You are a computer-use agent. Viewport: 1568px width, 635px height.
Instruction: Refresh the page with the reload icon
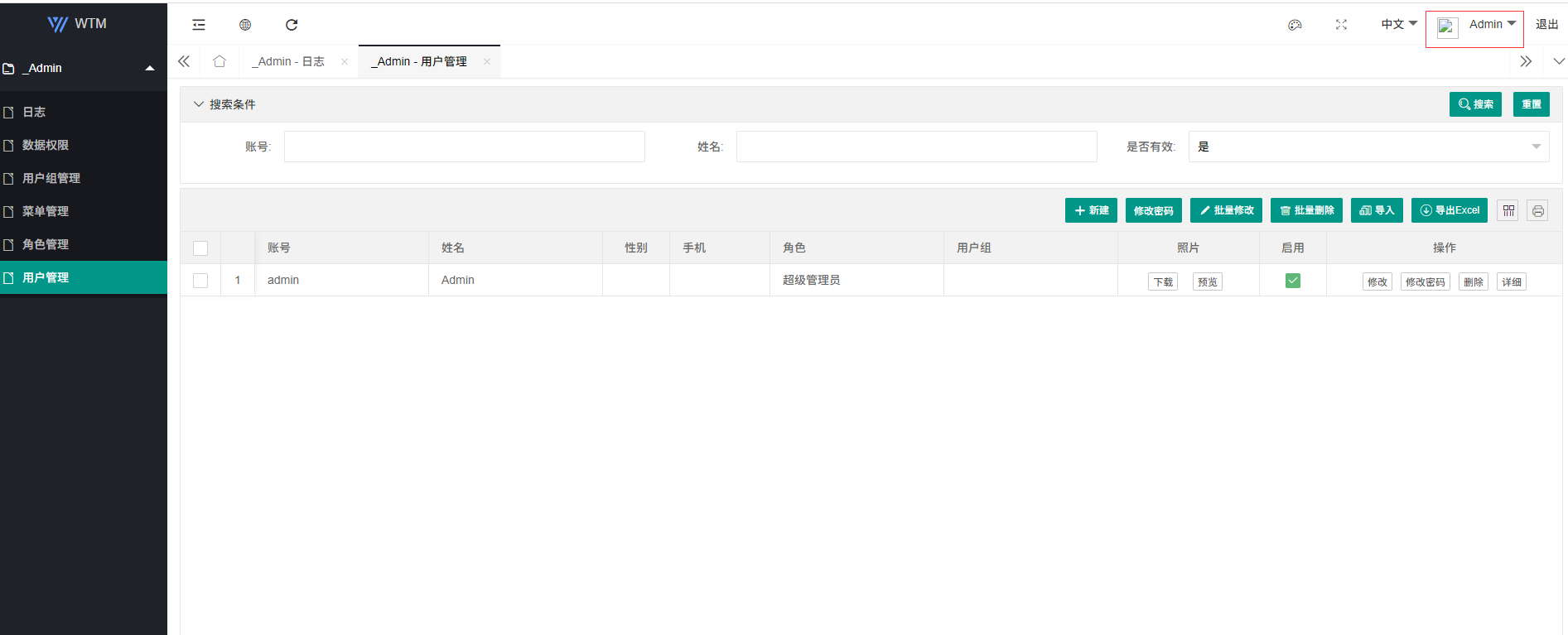(x=292, y=25)
